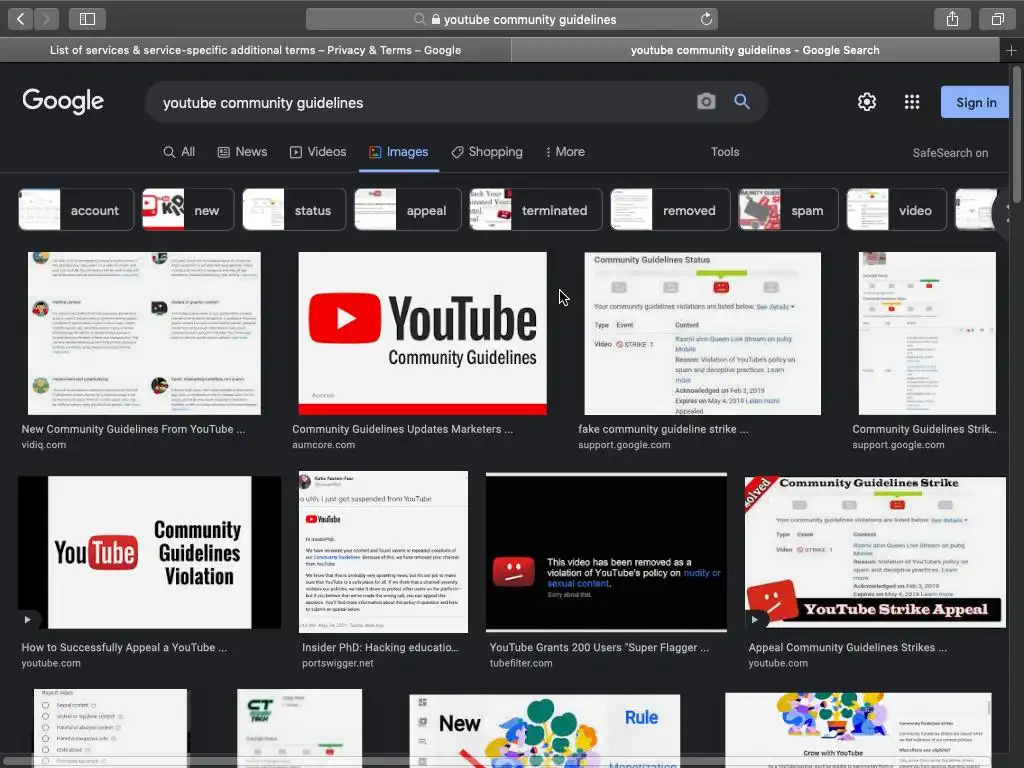Add a new tab with plus button
The width and height of the screenshot is (1024, 768).
(1011, 50)
